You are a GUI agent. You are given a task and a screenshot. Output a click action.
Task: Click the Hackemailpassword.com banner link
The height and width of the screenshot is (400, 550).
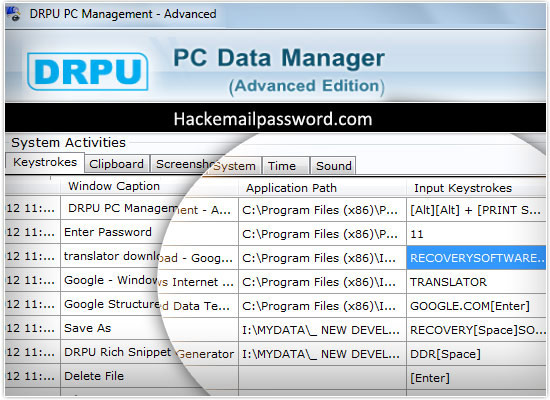pos(273,119)
